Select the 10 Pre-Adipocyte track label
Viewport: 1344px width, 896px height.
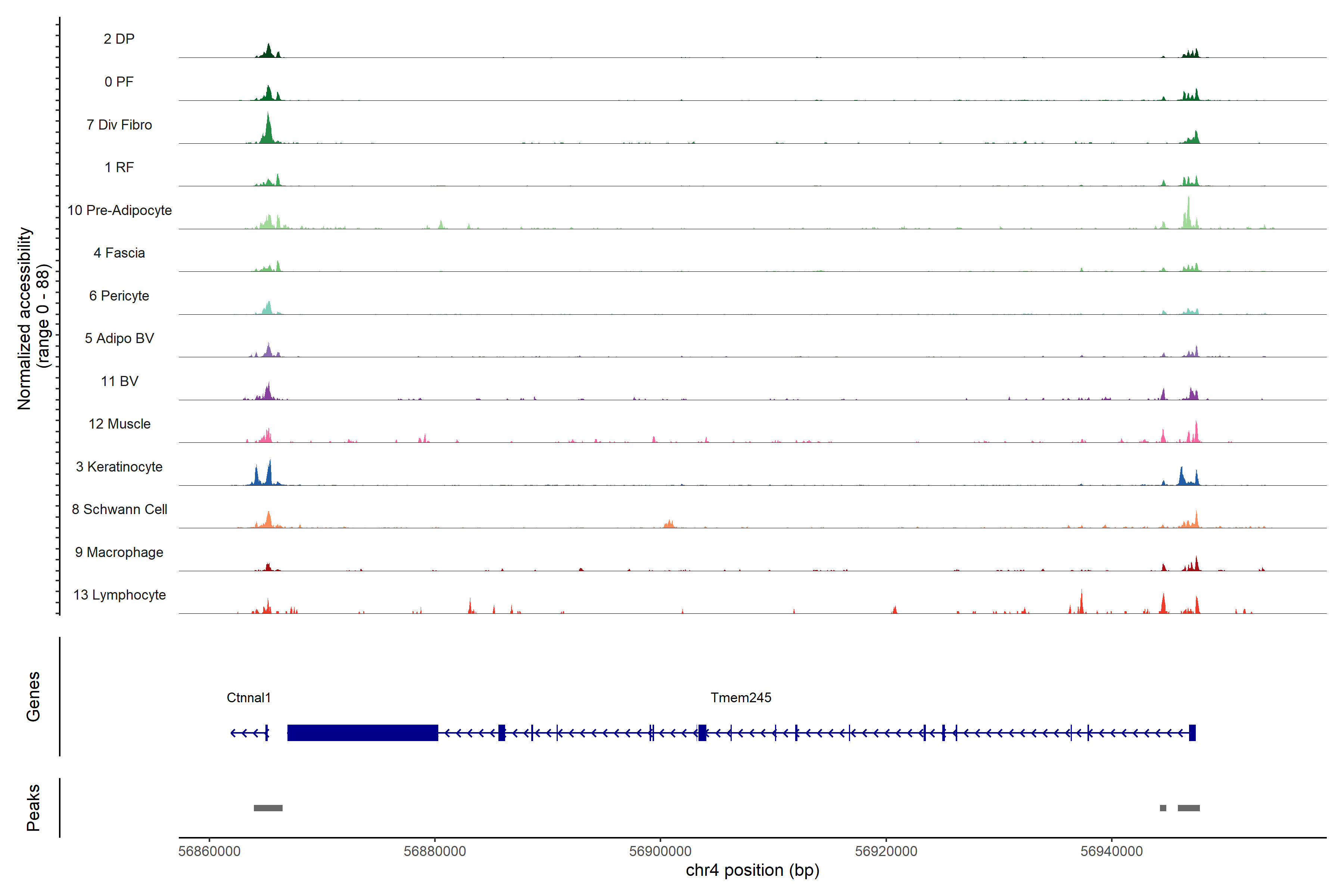coord(119,210)
